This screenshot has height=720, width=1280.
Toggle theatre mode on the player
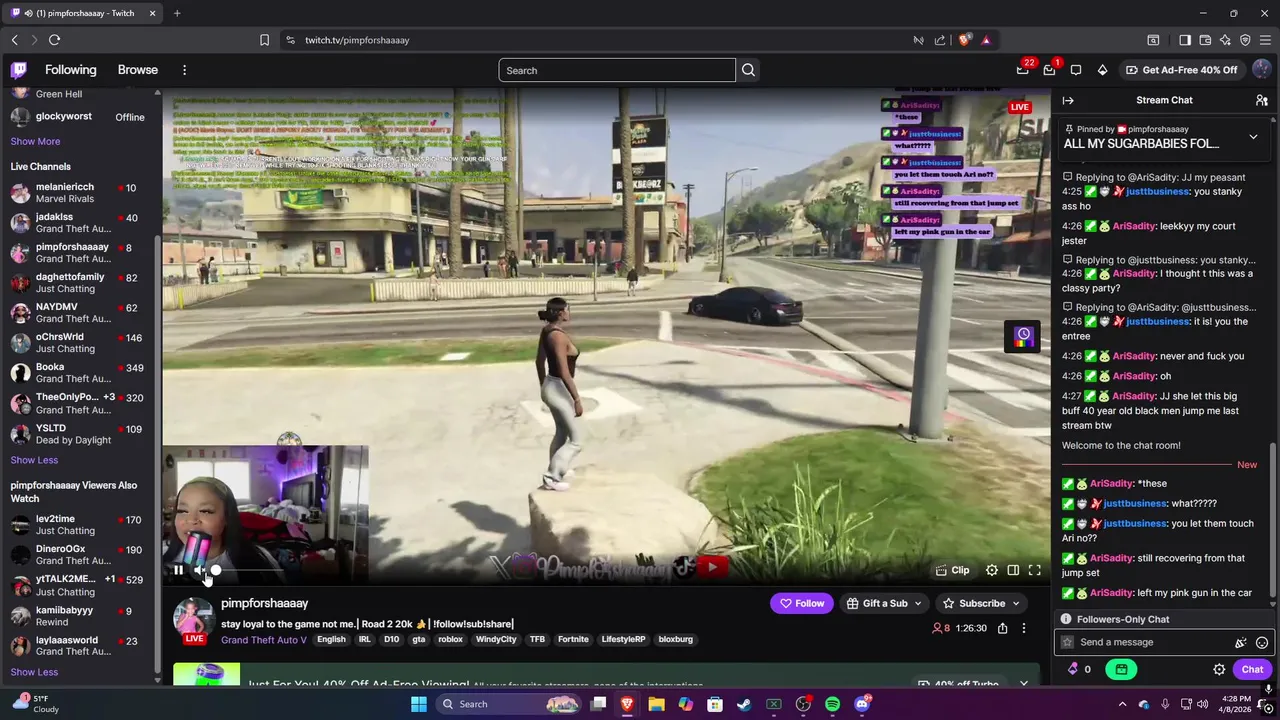[x=1013, y=570]
